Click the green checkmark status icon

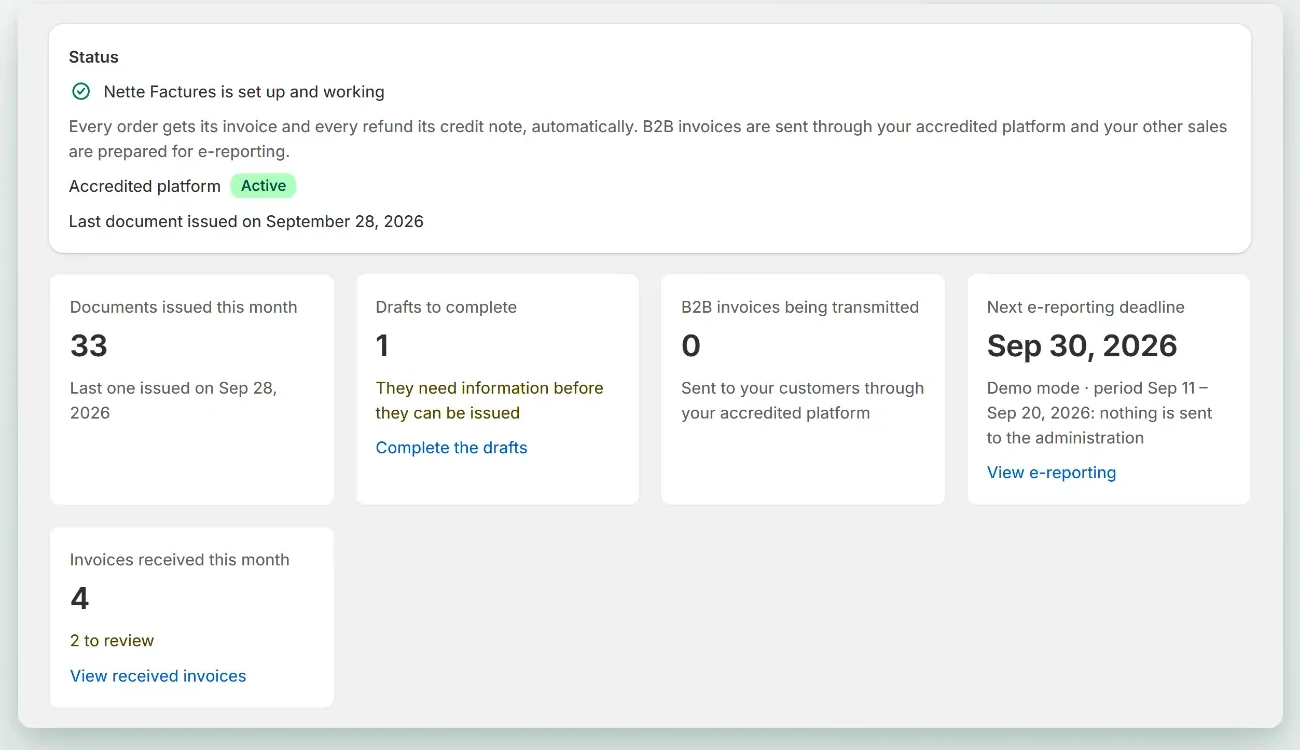tap(81, 92)
